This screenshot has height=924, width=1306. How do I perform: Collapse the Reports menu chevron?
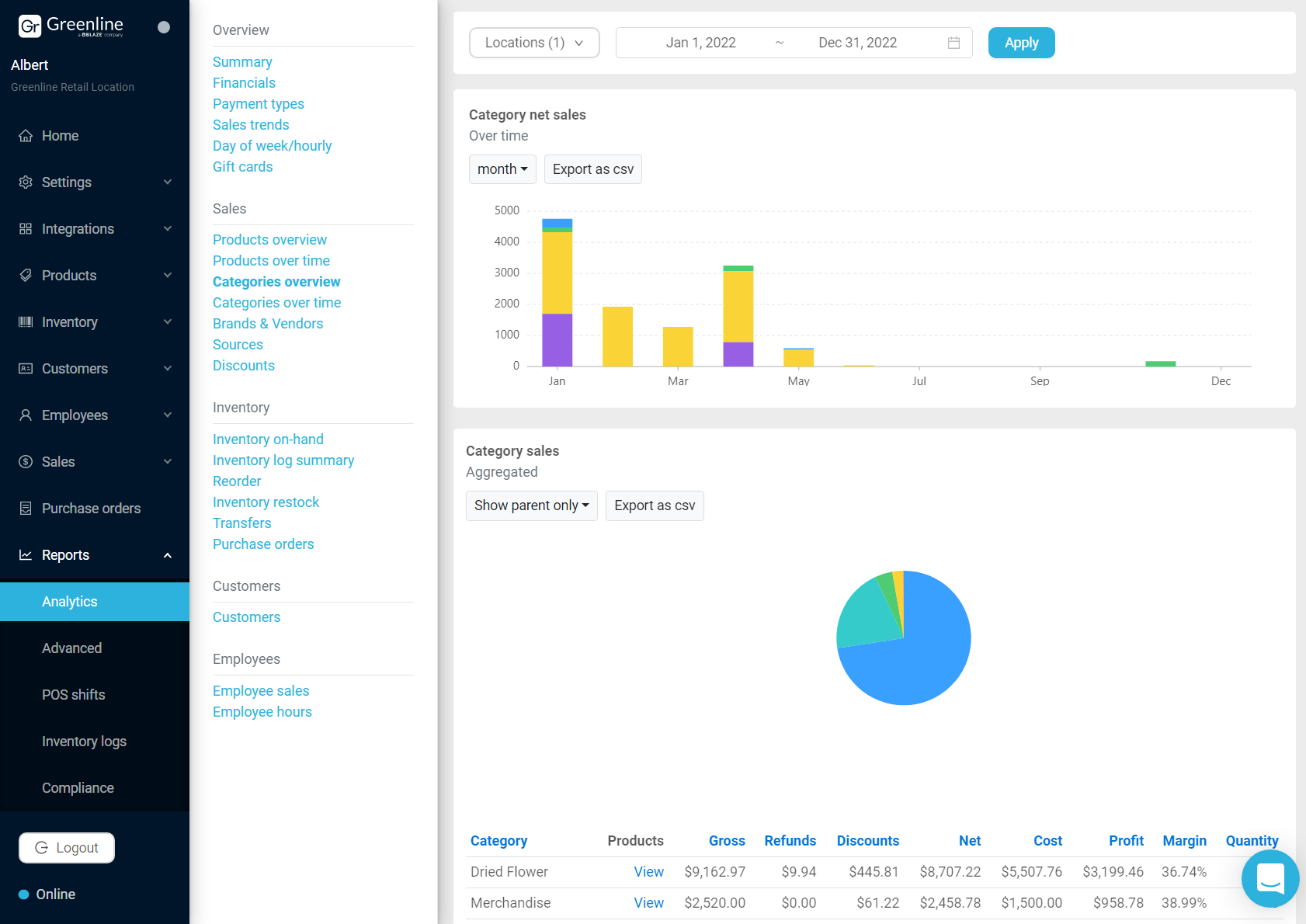tap(168, 555)
